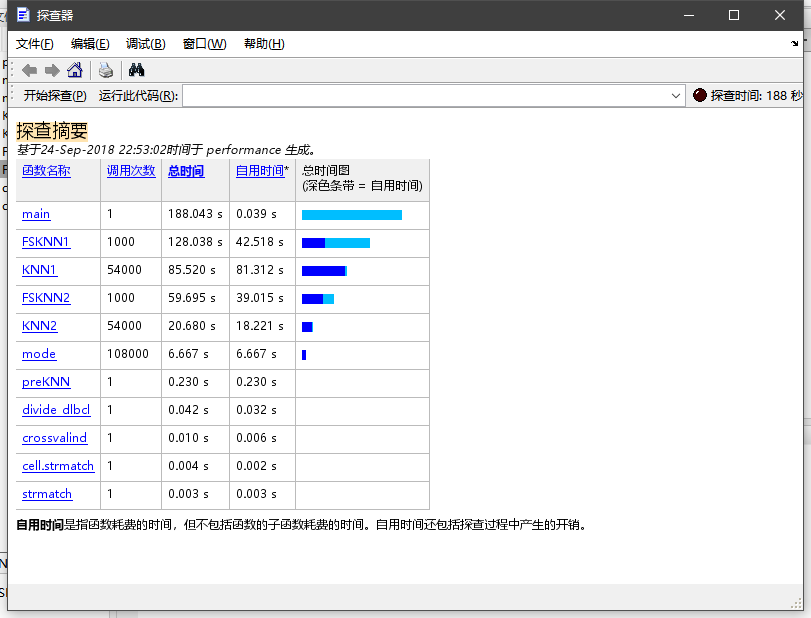811x618 pixels.
Task: Click the 39.015 s self time cell
Action: click(260, 298)
